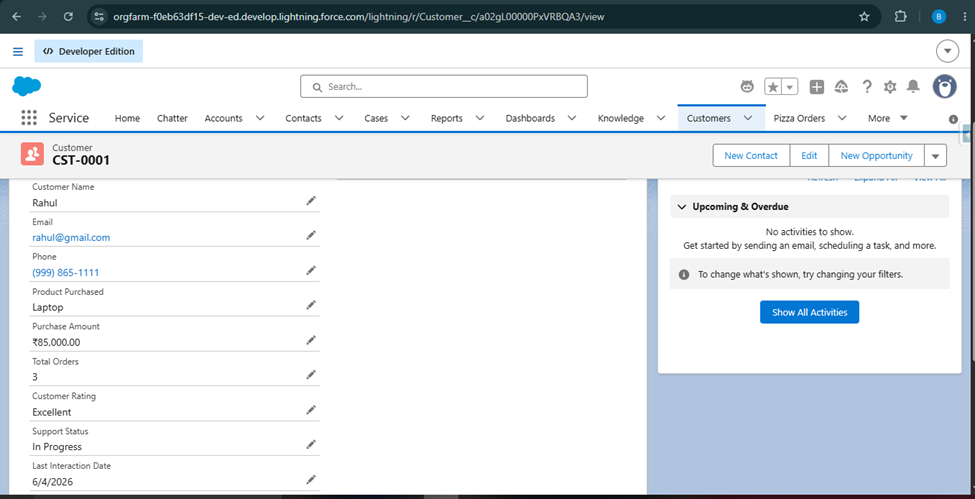Click the circled dropdown beside Developer Edition
This screenshot has width=975, height=499.
(x=948, y=51)
